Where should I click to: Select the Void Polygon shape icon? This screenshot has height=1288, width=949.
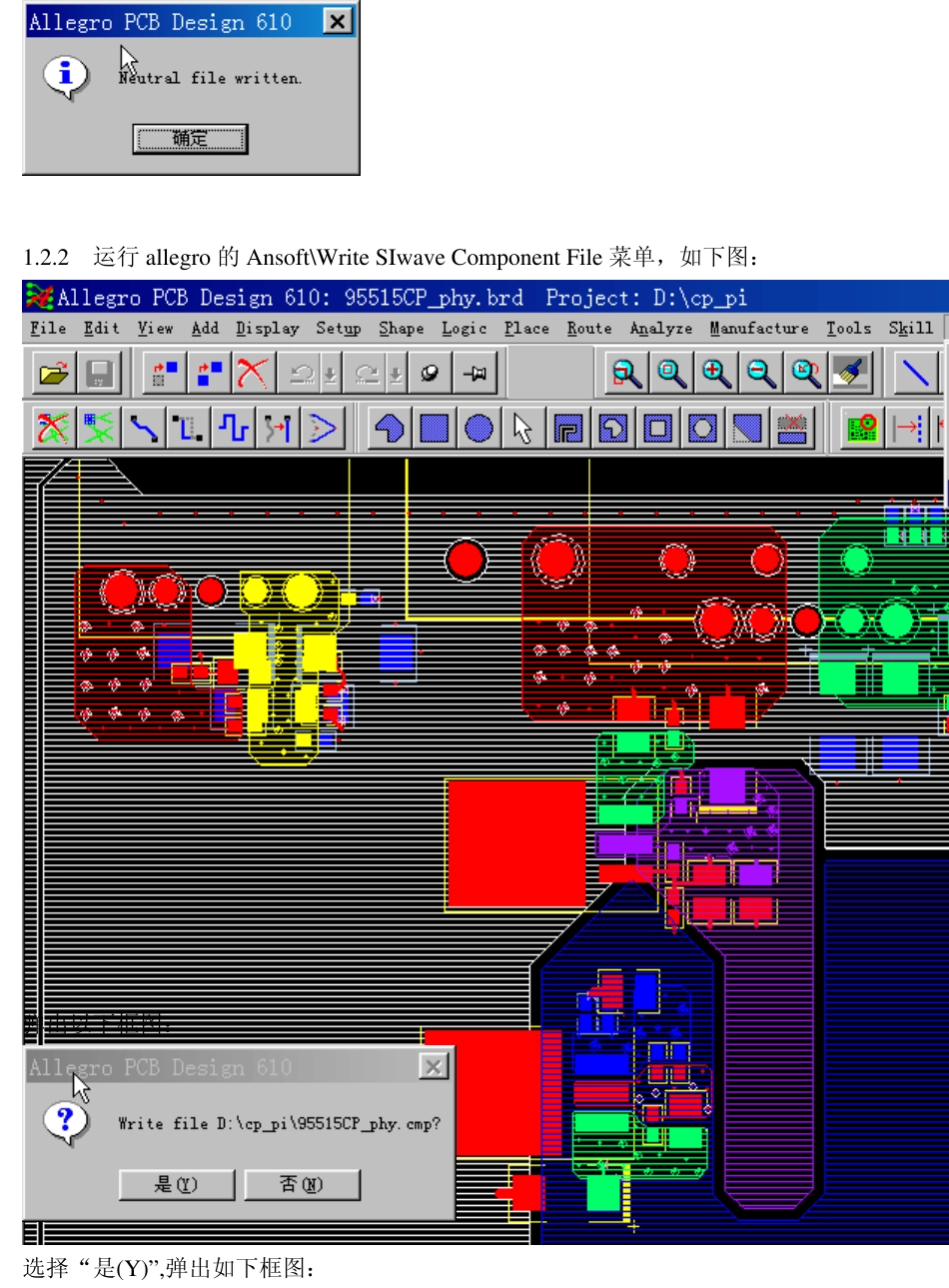point(613,429)
